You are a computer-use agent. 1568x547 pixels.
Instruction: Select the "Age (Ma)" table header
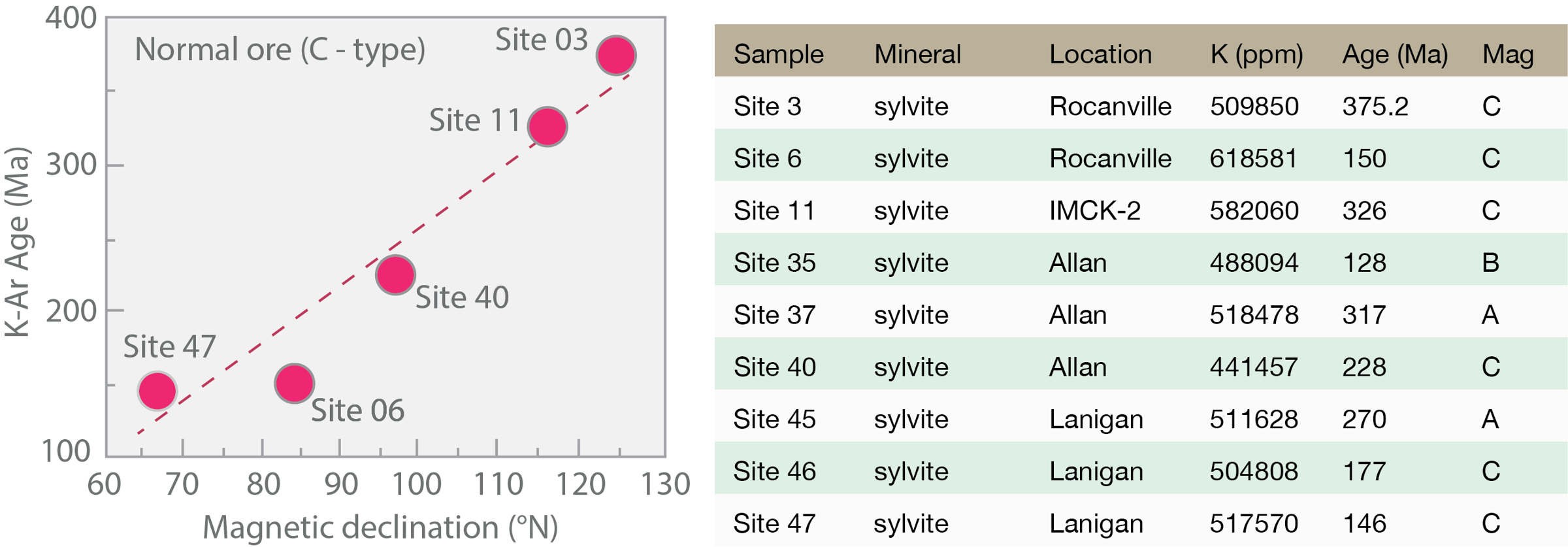(1395, 54)
